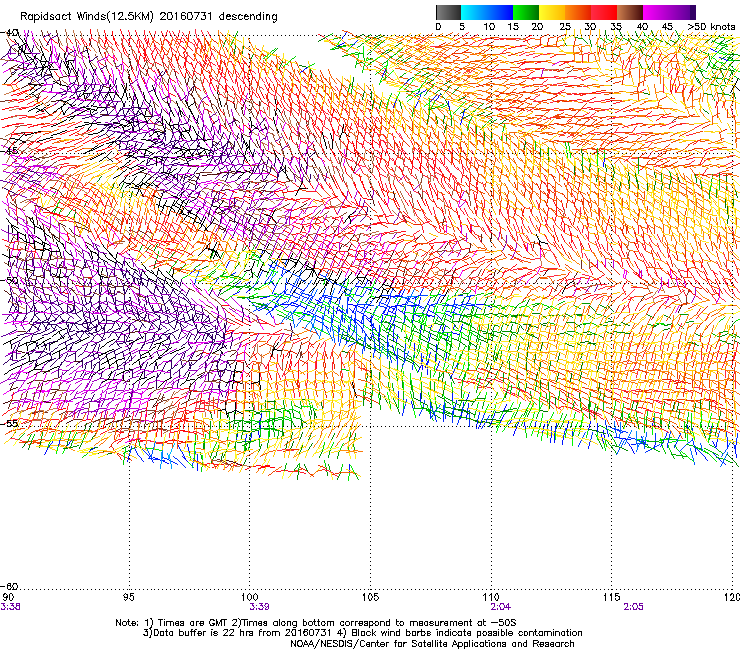Click the -45 latitude axis label
The image size is (740, 650).
point(9,151)
